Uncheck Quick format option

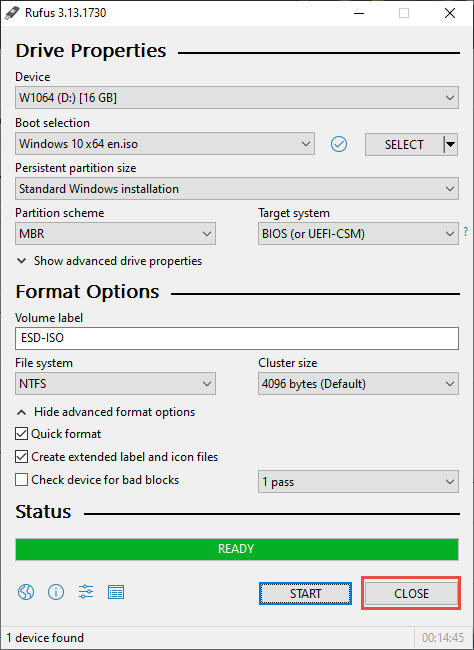click(x=21, y=434)
